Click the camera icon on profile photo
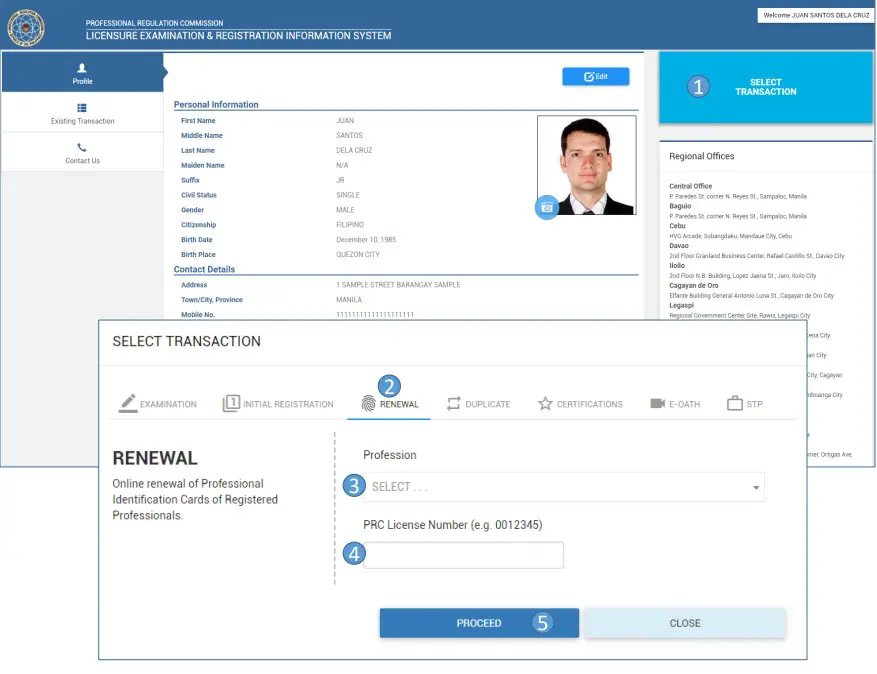The width and height of the screenshot is (877, 674). [547, 208]
